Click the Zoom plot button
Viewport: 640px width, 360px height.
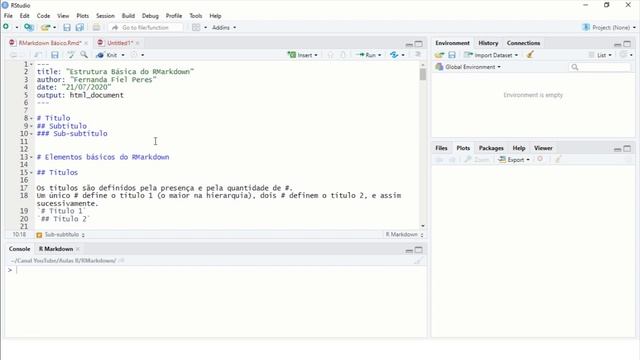click(477, 160)
